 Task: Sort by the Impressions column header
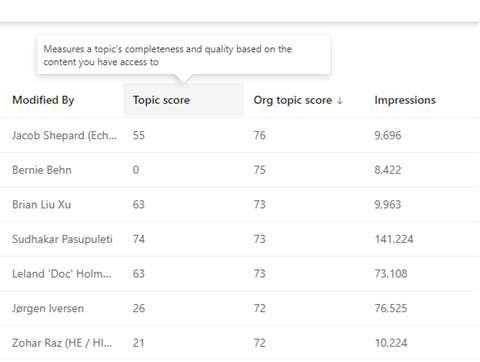click(x=405, y=100)
